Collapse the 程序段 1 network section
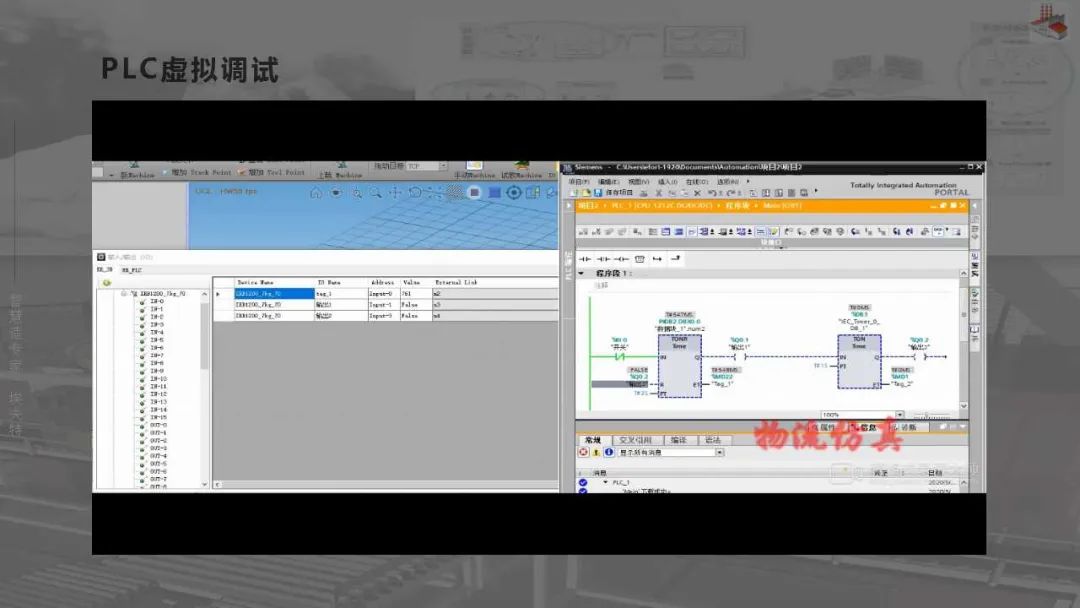1080x608 pixels. (581, 273)
